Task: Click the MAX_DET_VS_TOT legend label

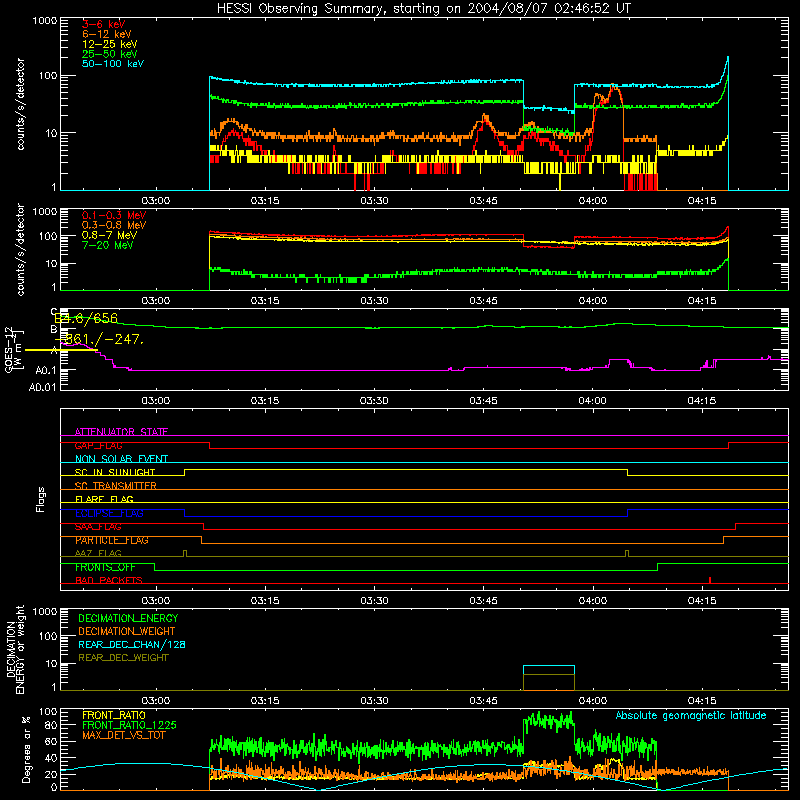Action: [124, 736]
